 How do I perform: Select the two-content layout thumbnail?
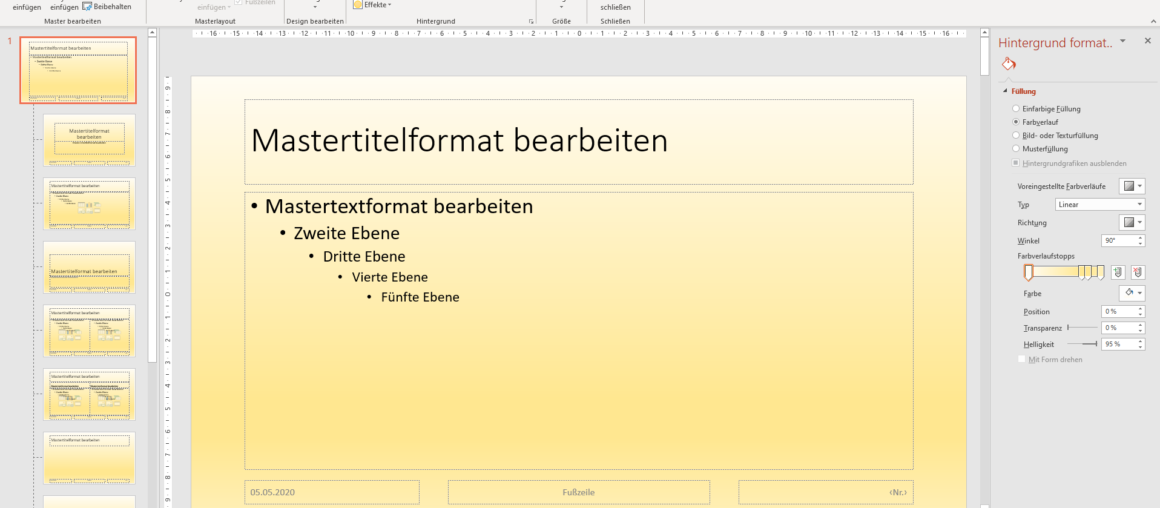tap(89, 331)
